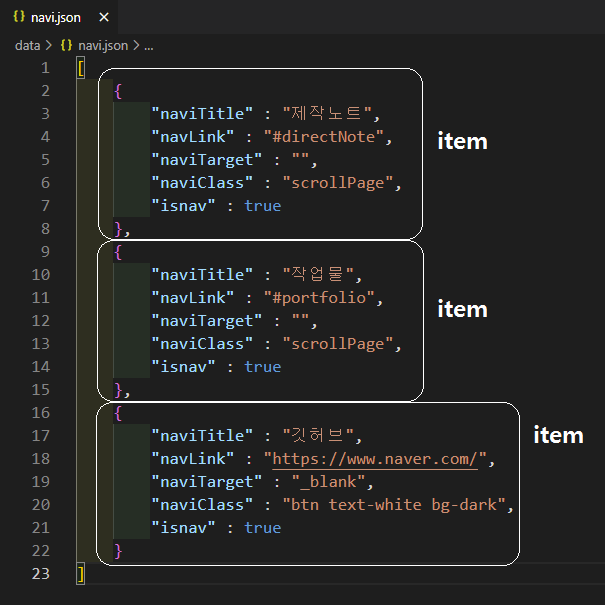Click line number 1 in the gutter
Image resolution: width=605 pixels, height=605 pixels.
44,68
